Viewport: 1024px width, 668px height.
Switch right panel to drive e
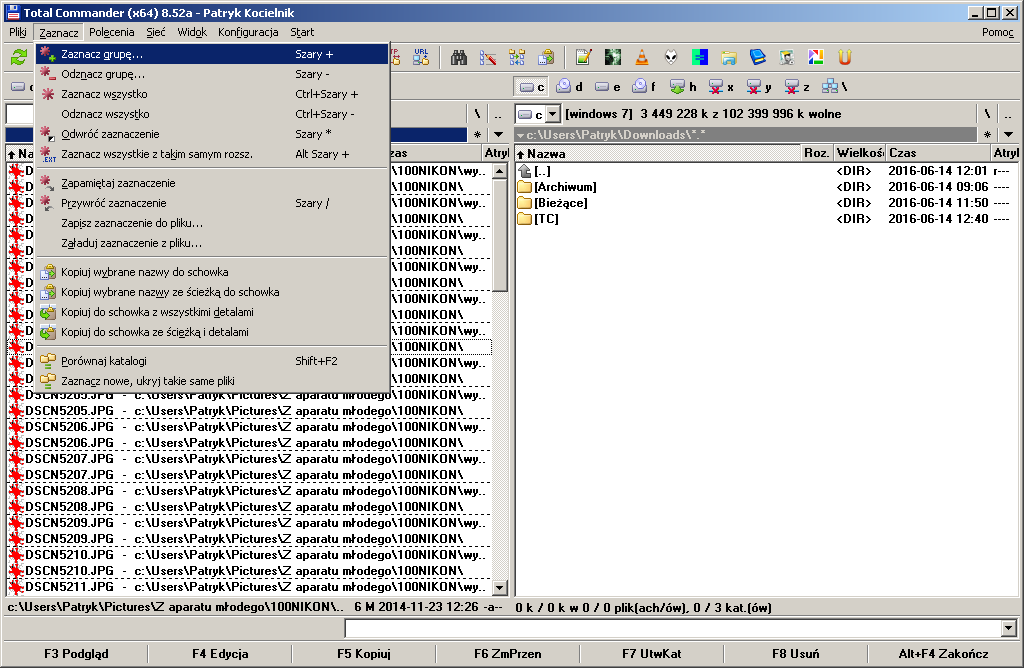pos(607,87)
